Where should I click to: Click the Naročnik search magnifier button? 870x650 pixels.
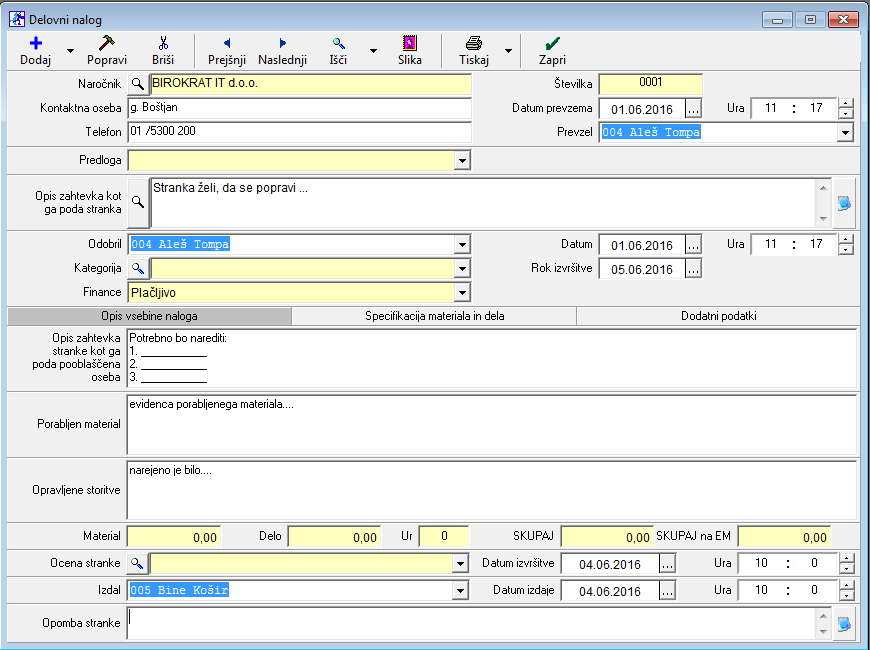(139, 84)
